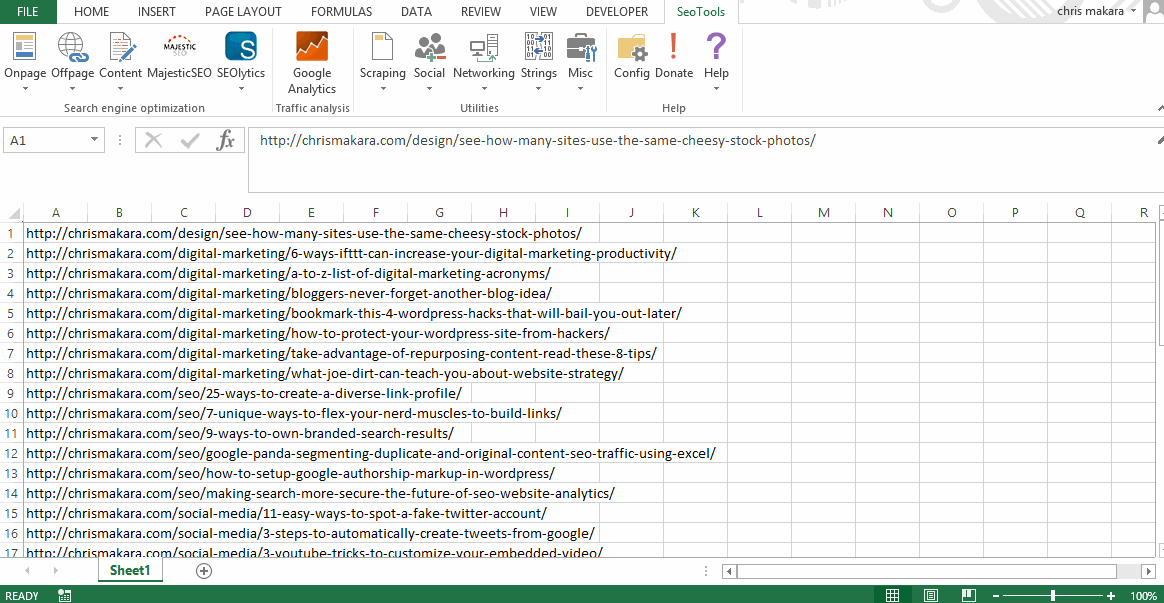Click the horizontal scrollbar right arrow
This screenshot has width=1164, height=603.
coord(1148,571)
